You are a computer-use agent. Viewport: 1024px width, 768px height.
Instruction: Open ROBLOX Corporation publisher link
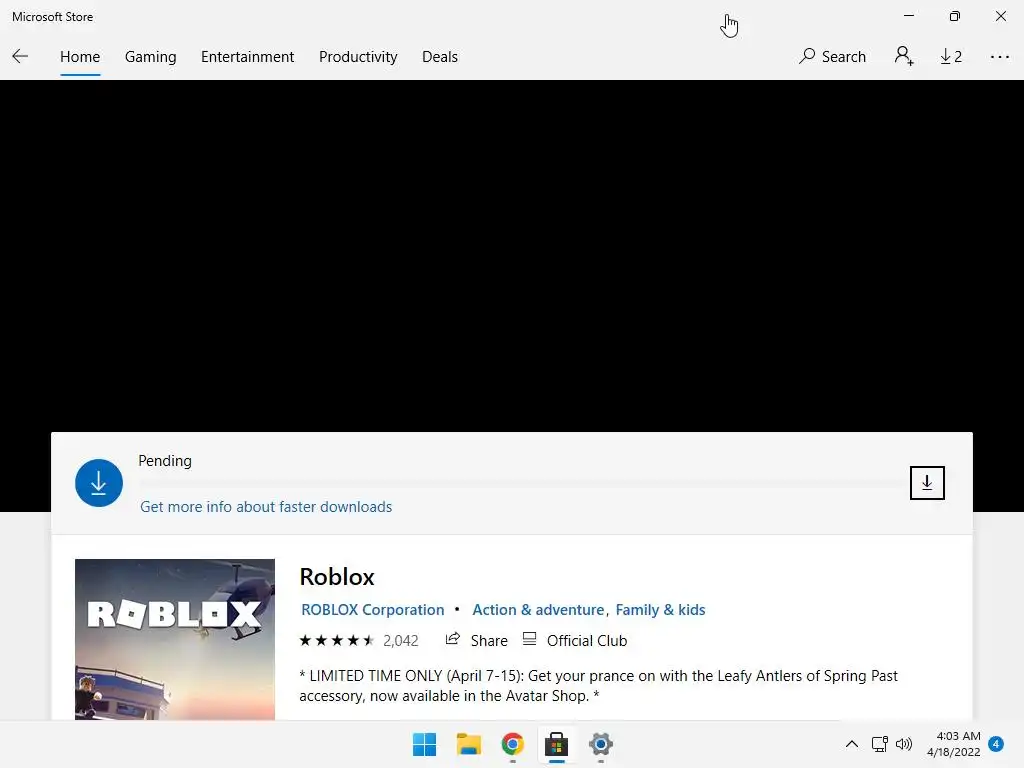pos(372,609)
